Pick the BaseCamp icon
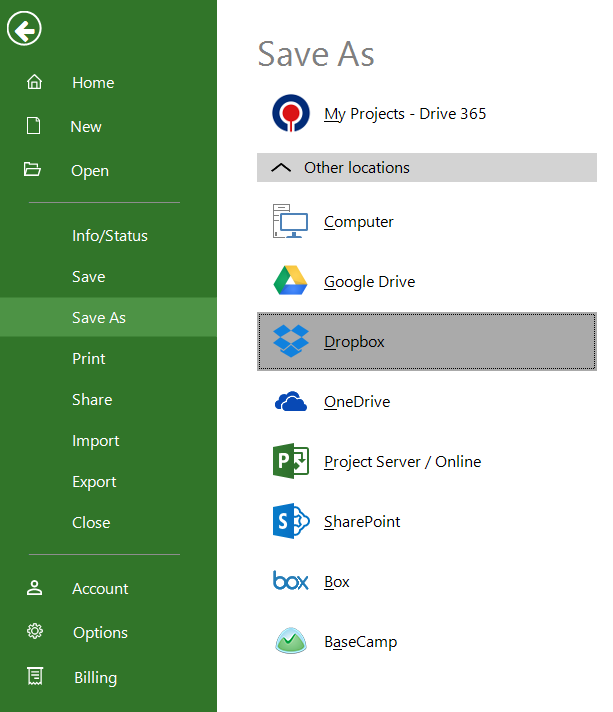Screen dimensions: 613x712 coord(291,642)
